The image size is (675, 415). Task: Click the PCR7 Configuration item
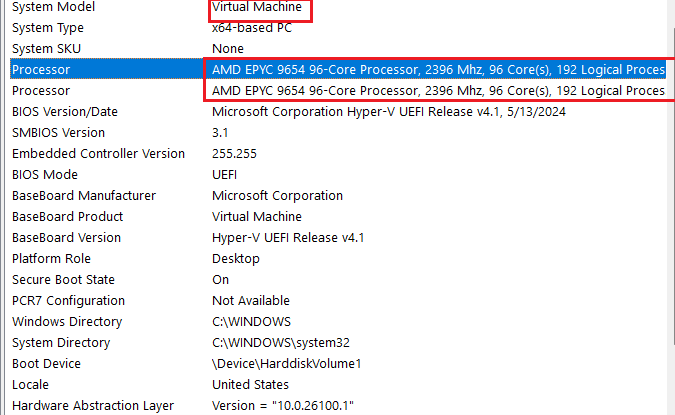pos(68,301)
